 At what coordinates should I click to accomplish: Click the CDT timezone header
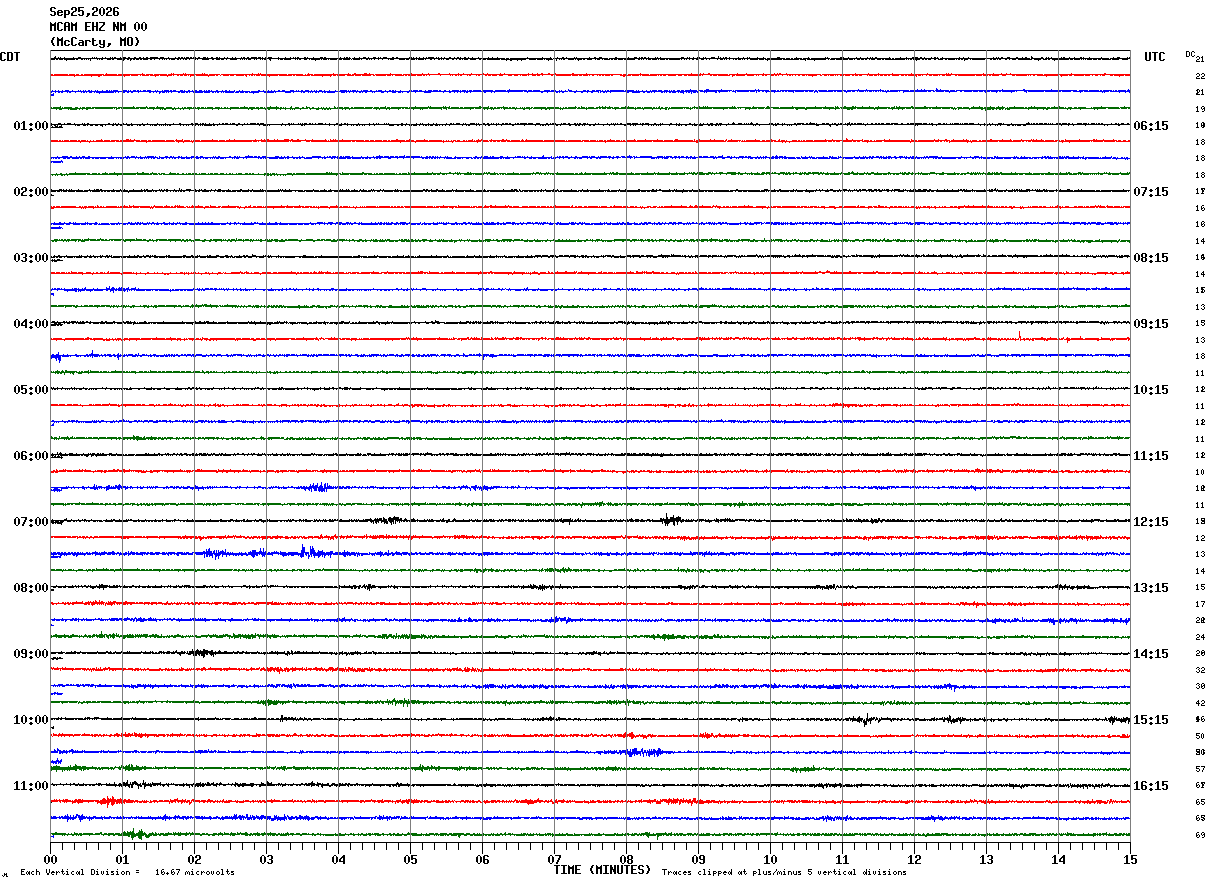point(10,57)
